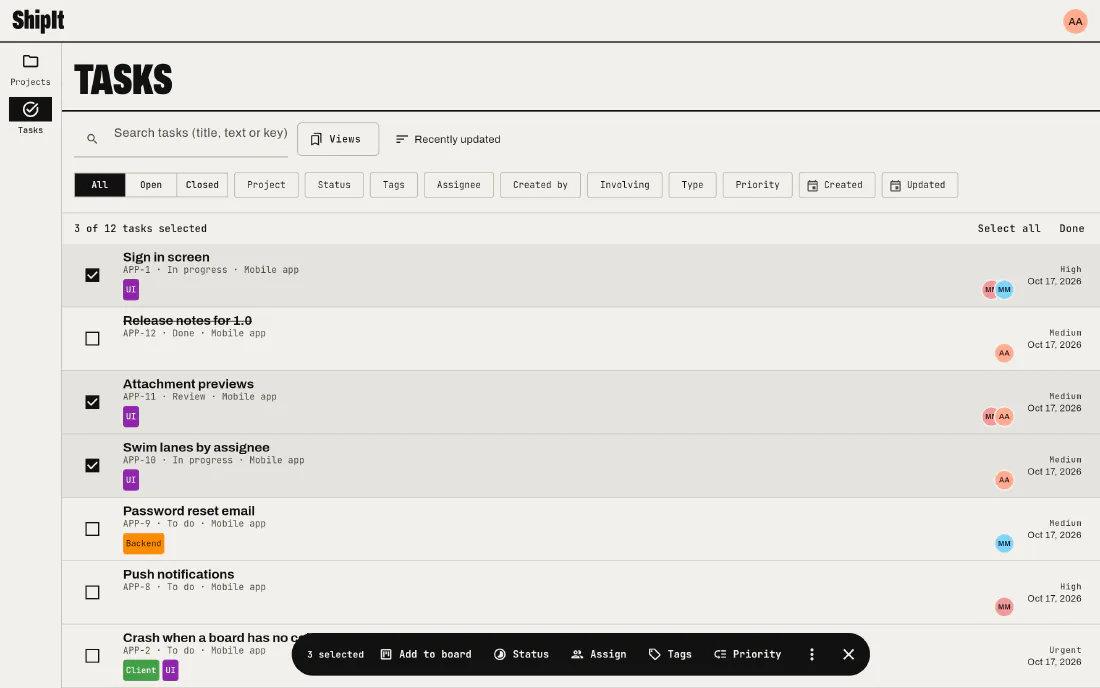Open more actions three-dot menu in selection bar
The image size is (1100, 688).
coord(812,654)
